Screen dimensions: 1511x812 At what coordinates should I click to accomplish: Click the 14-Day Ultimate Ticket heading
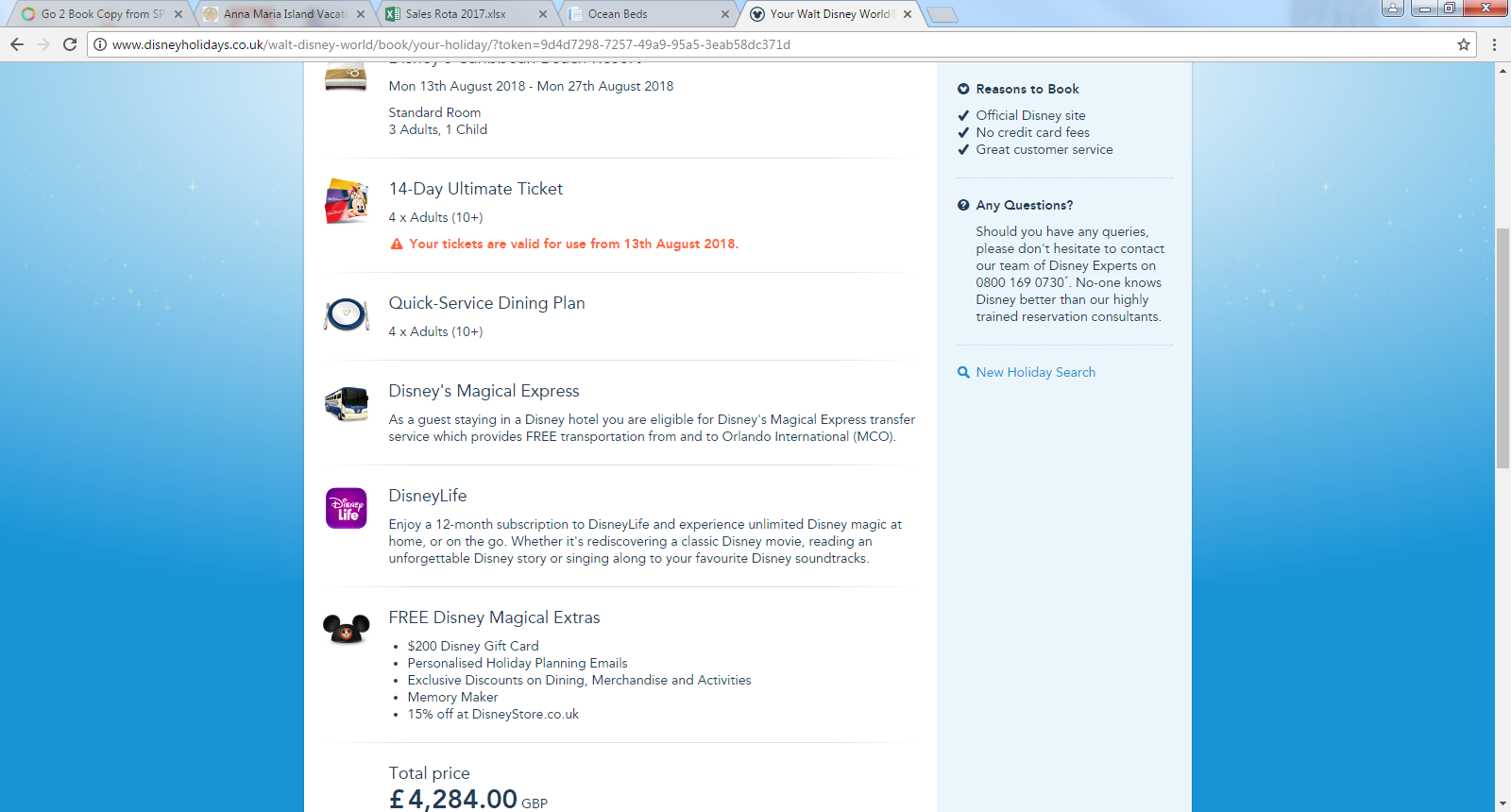[x=476, y=189]
